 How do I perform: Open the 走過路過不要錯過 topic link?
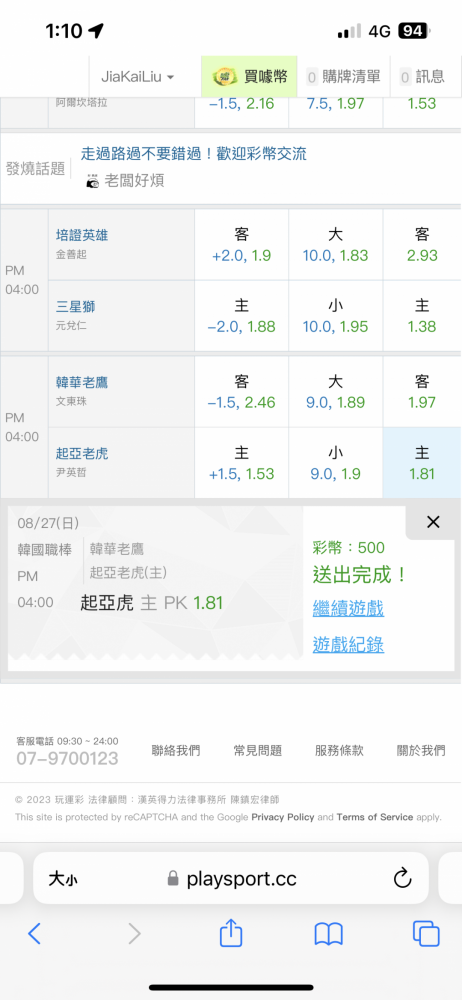tap(193, 154)
